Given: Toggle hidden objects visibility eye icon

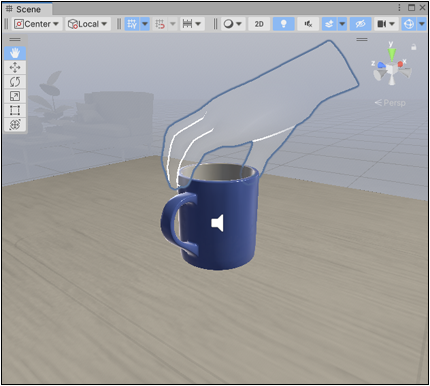Looking at the screenshot, I should pos(360,24).
